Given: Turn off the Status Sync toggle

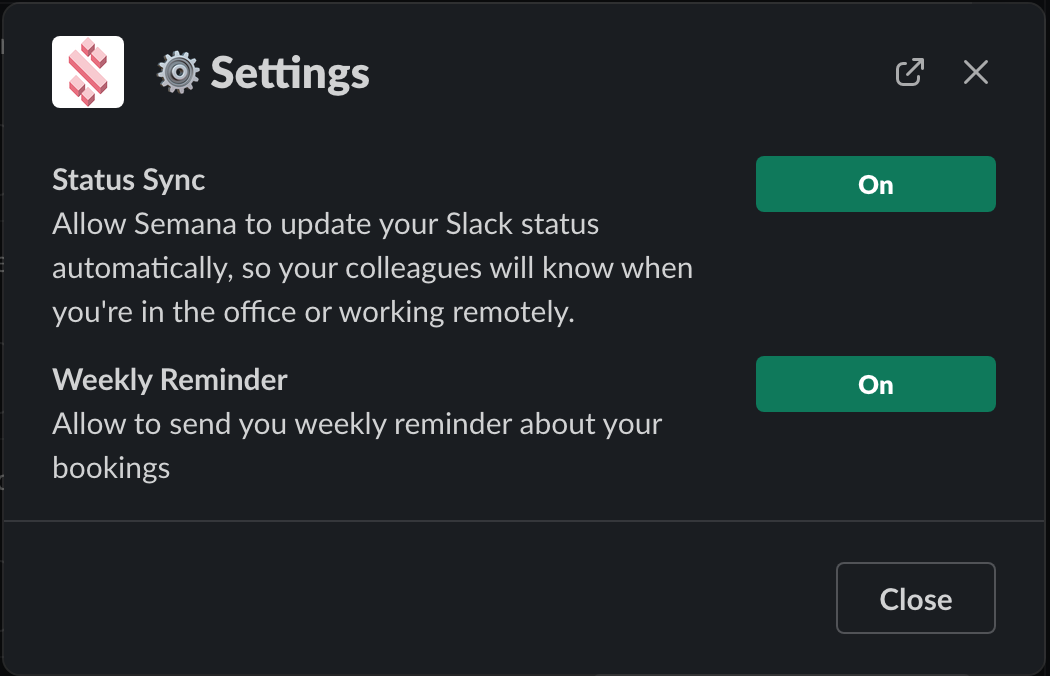Looking at the screenshot, I should (875, 184).
